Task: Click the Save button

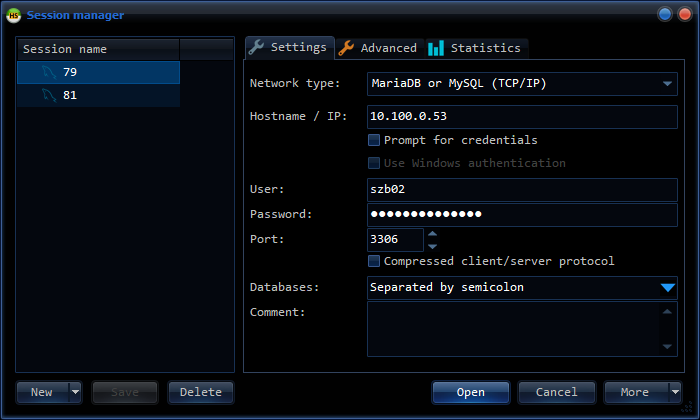Action: (125, 392)
